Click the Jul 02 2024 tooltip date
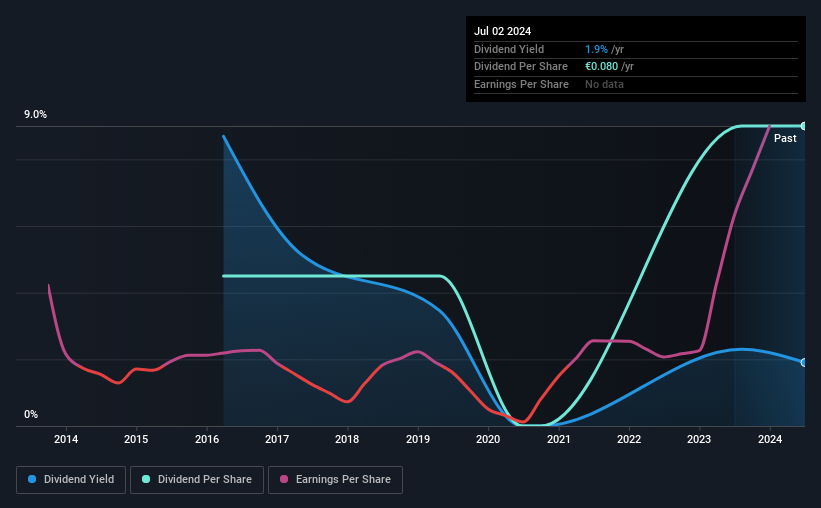 503,31
